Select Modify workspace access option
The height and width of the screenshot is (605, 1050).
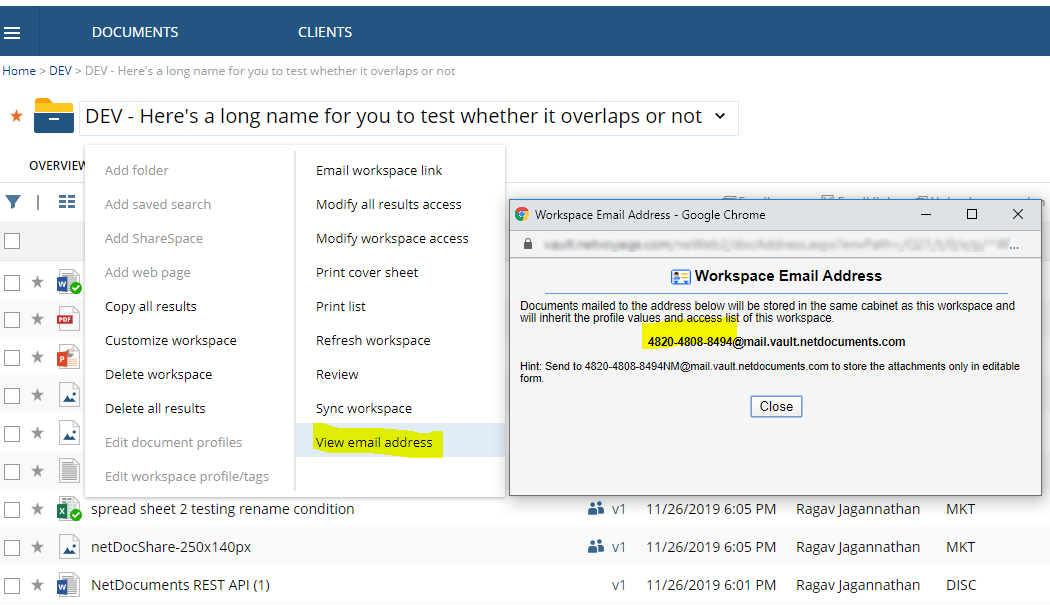(392, 239)
